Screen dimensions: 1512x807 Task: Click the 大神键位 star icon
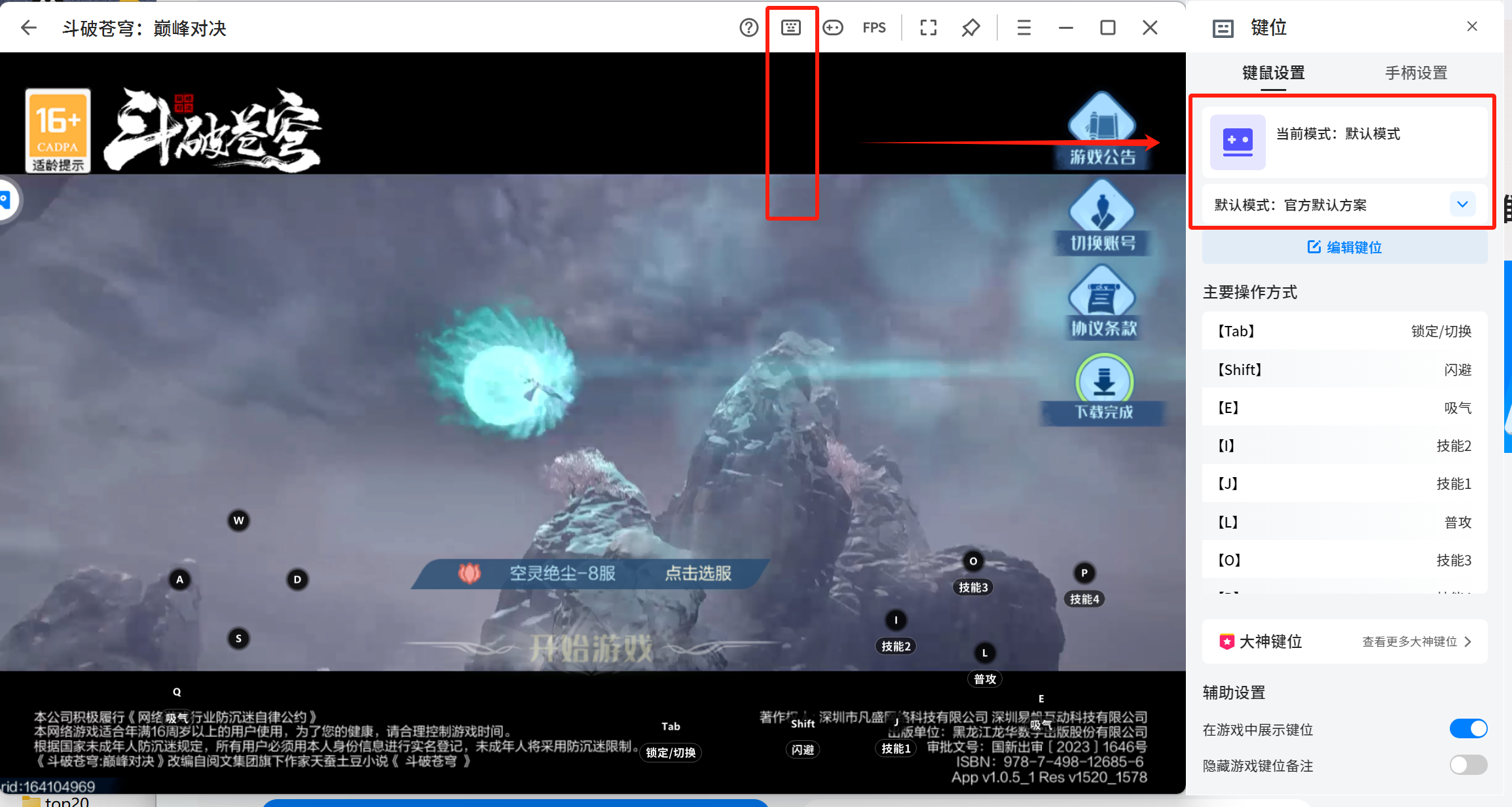[x=1226, y=641]
